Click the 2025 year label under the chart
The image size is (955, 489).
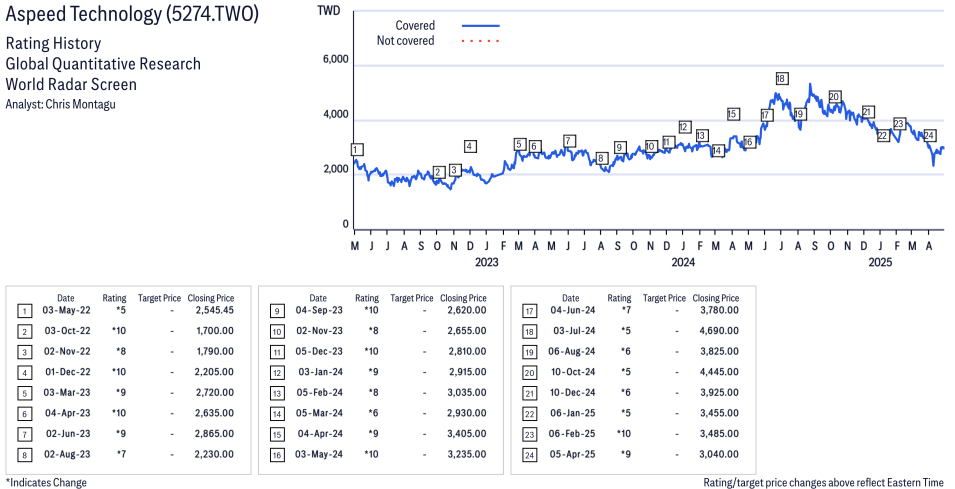pyautogui.click(x=880, y=262)
